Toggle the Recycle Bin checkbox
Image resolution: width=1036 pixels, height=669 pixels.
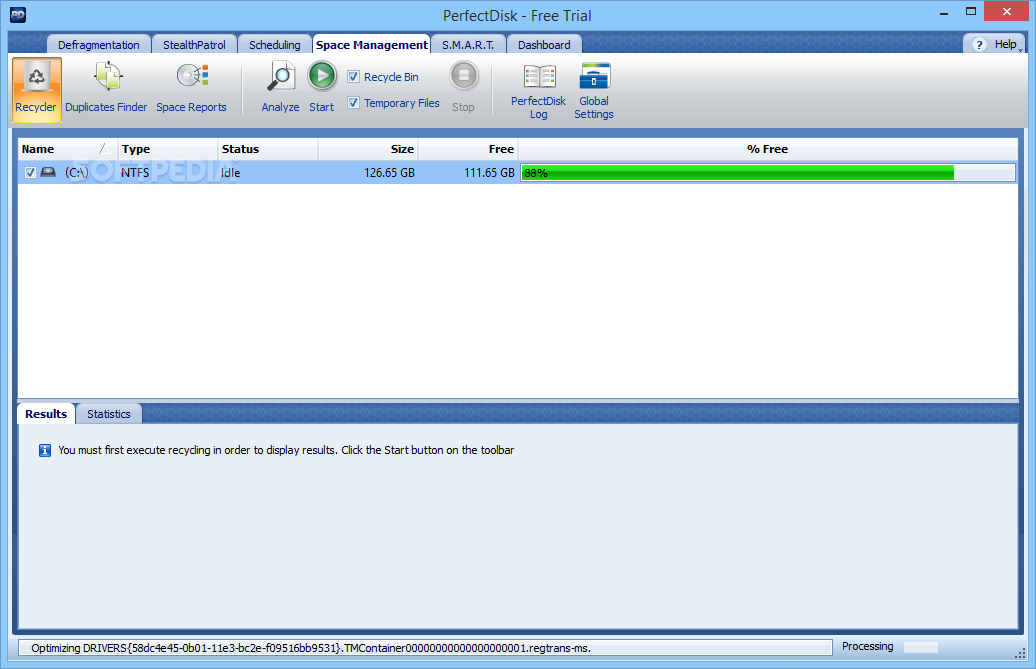[x=353, y=77]
